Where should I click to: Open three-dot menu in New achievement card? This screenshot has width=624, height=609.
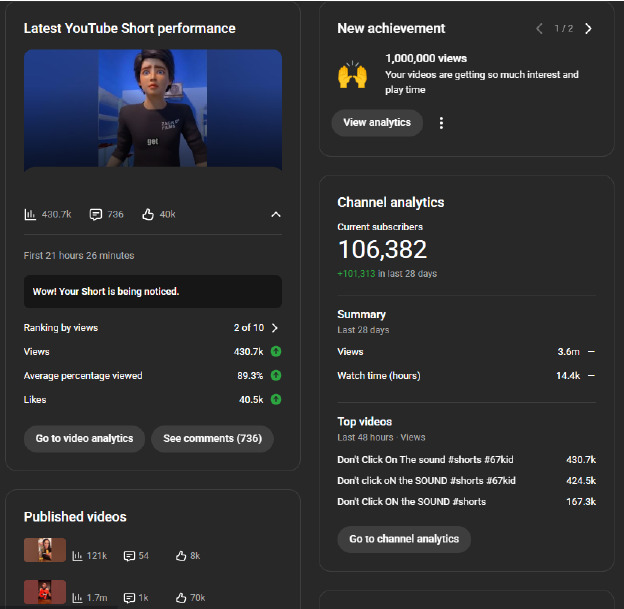pyautogui.click(x=441, y=123)
